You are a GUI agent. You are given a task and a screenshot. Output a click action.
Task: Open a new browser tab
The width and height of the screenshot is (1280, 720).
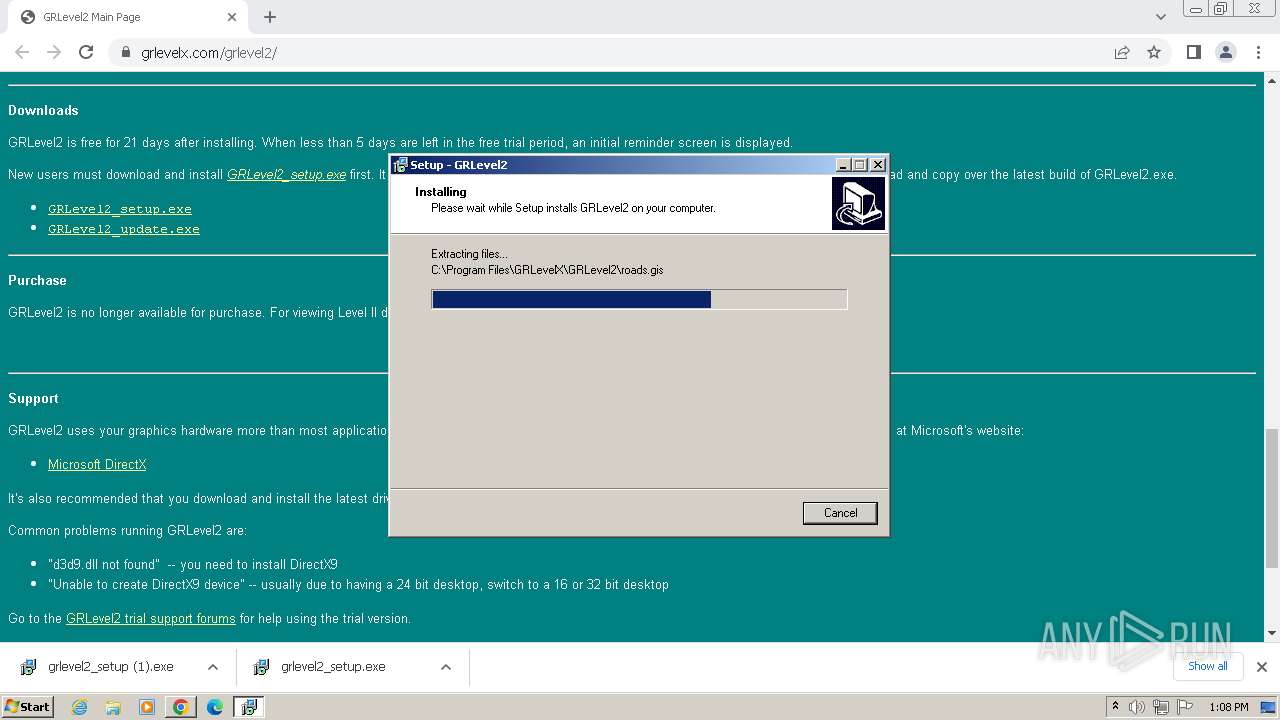point(270,17)
